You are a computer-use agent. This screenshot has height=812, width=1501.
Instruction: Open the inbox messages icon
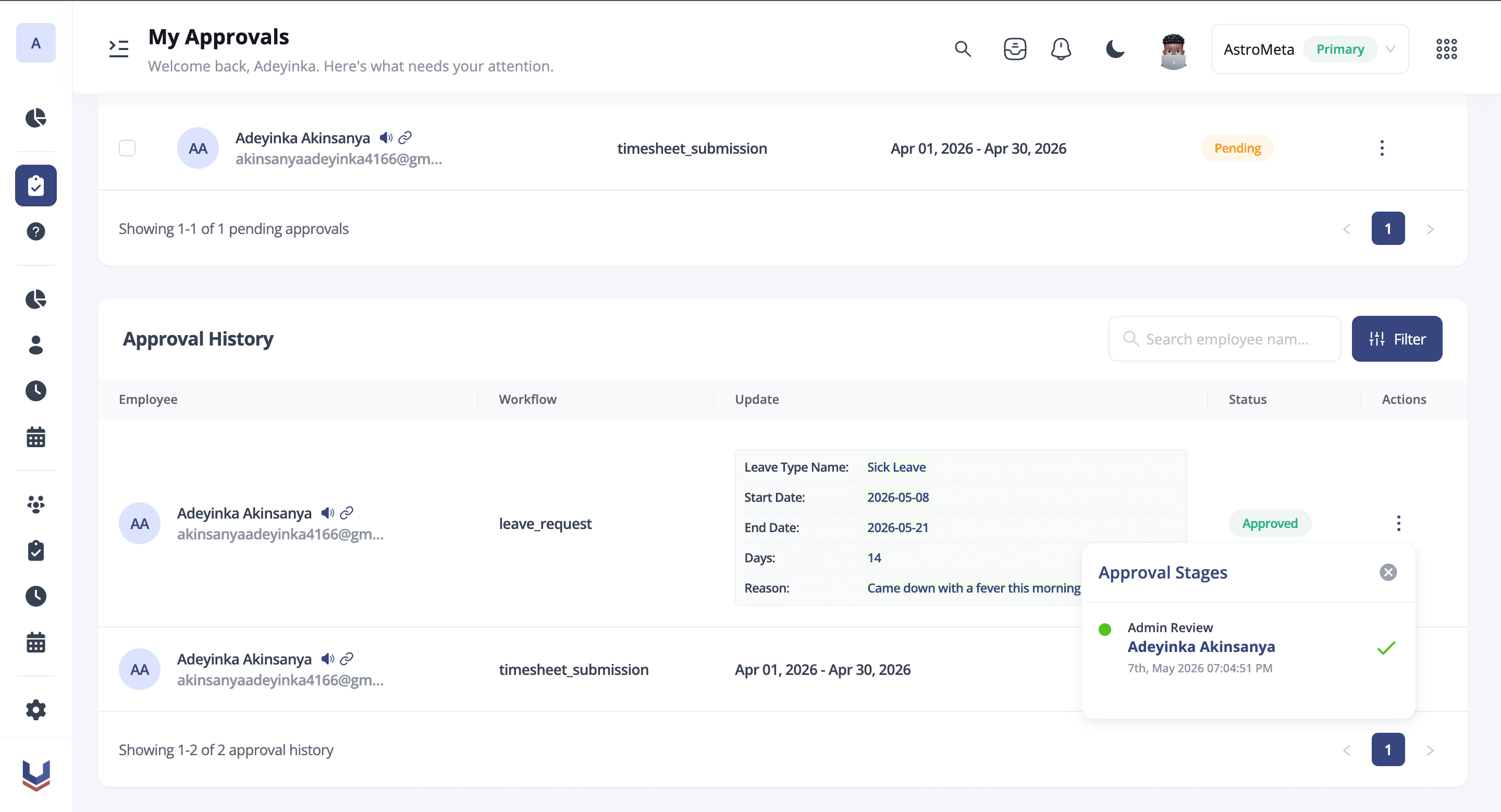pos(1014,49)
